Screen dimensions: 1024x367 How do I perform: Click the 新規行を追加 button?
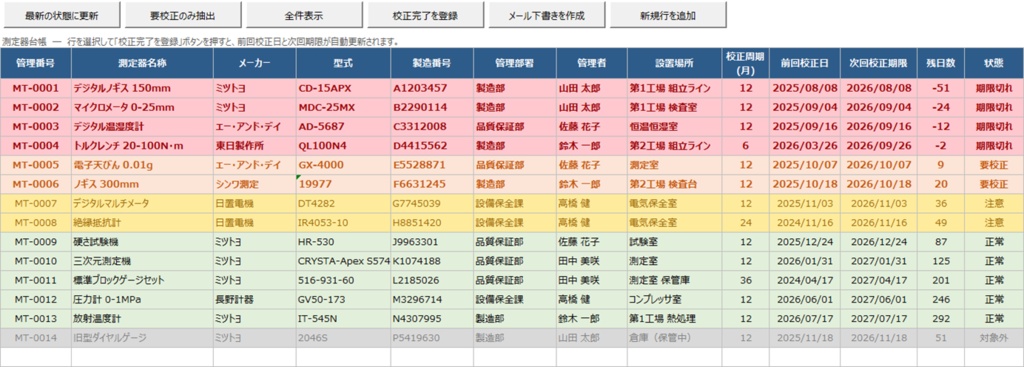[668, 14]
